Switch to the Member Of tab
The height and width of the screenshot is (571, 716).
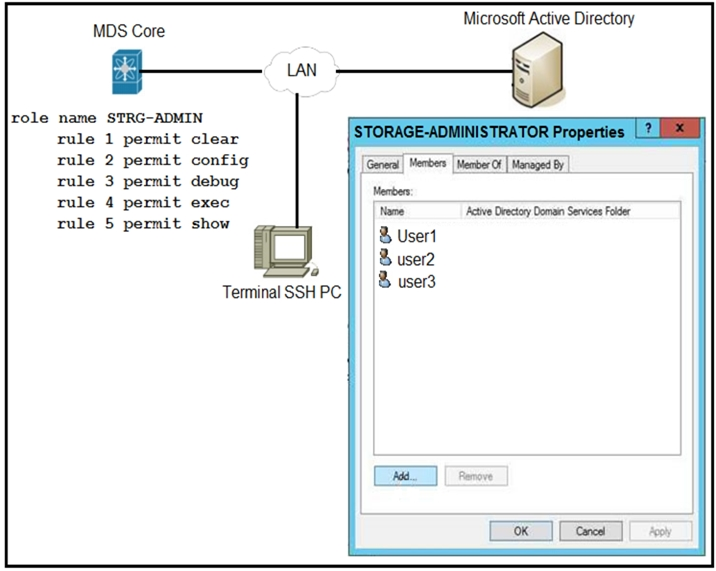479,165
